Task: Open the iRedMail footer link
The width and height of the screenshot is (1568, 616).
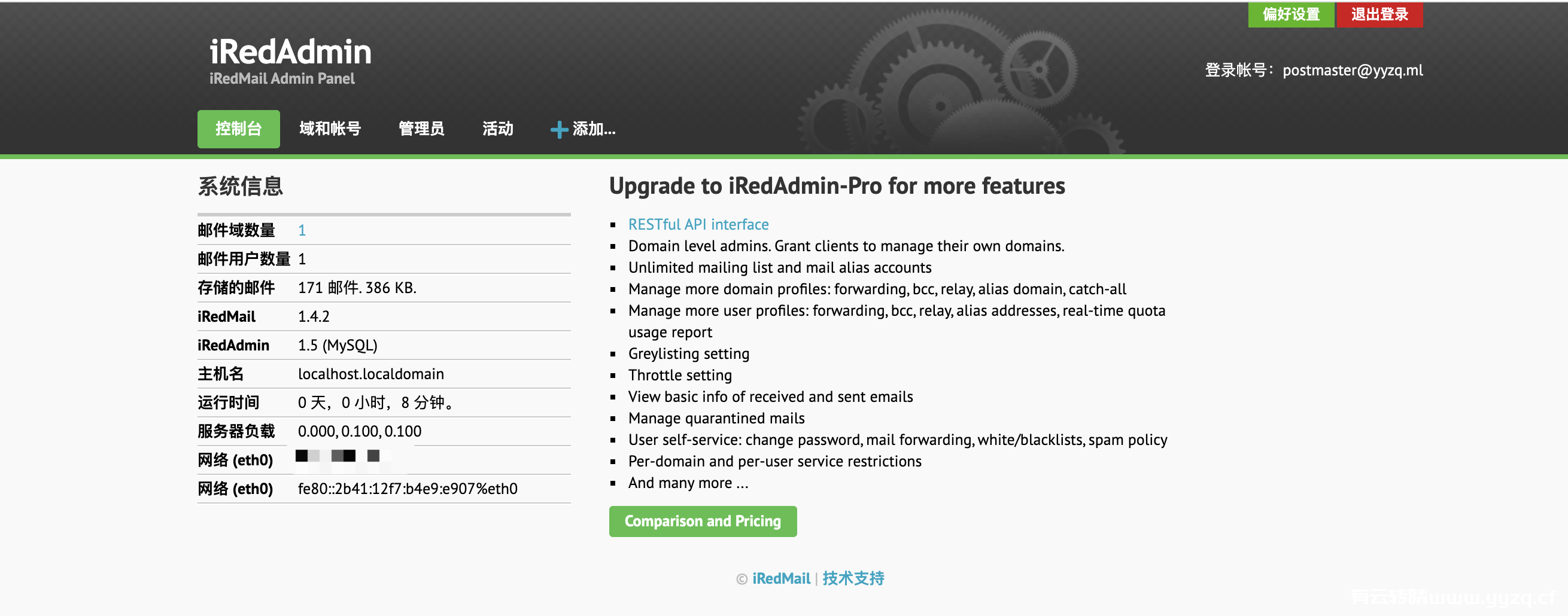Action: [781, 578]
